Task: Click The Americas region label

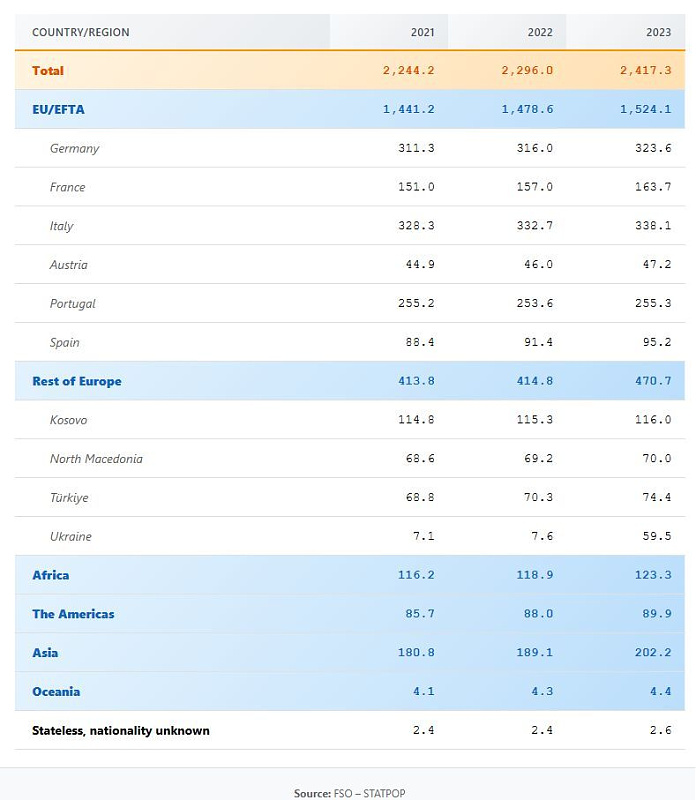Action: (73, 614)
